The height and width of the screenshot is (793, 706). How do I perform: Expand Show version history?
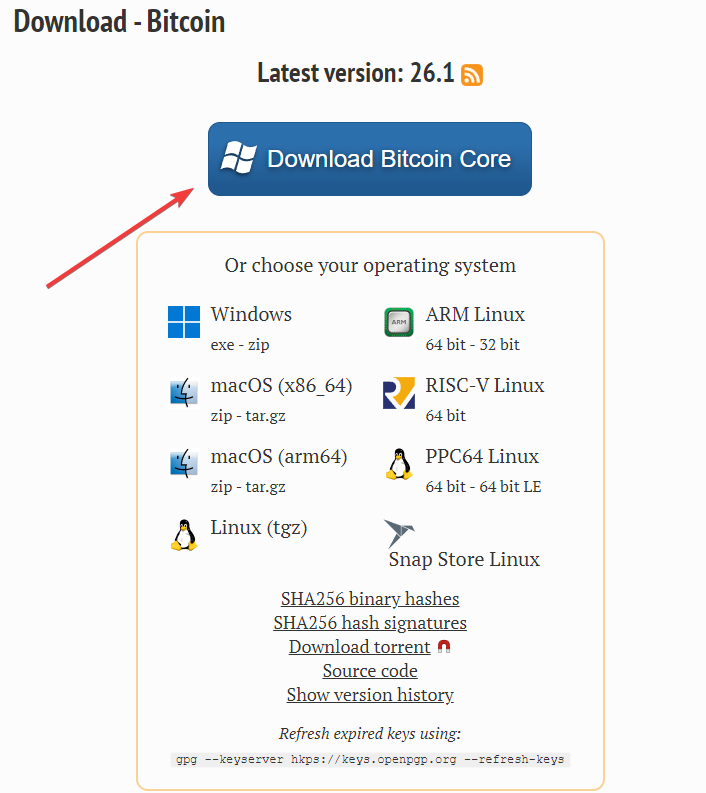[370, 695]
